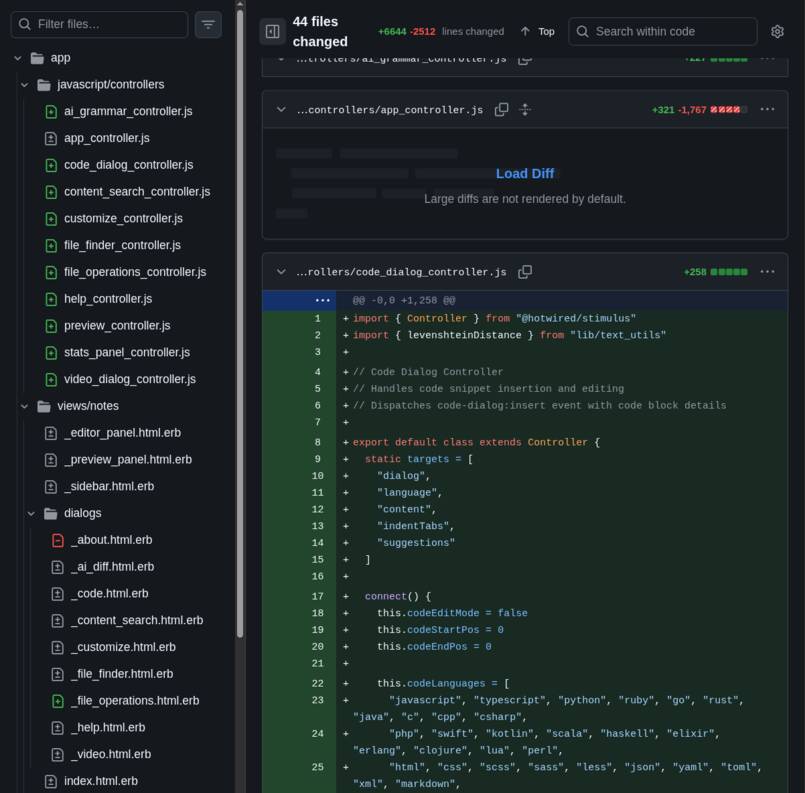Screen dimensions: 805x793
Task: Jump to top using the up-arrow icon
Action: tap(524, 31)
